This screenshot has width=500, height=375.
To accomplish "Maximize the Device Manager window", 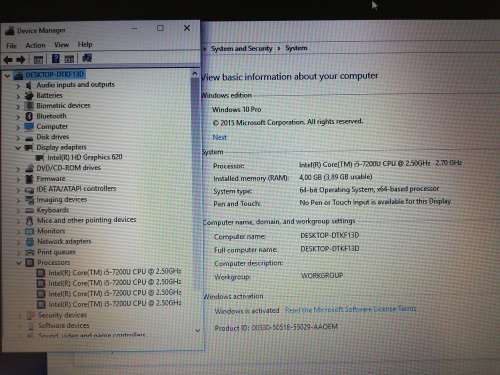I will [x=160, y=28].
